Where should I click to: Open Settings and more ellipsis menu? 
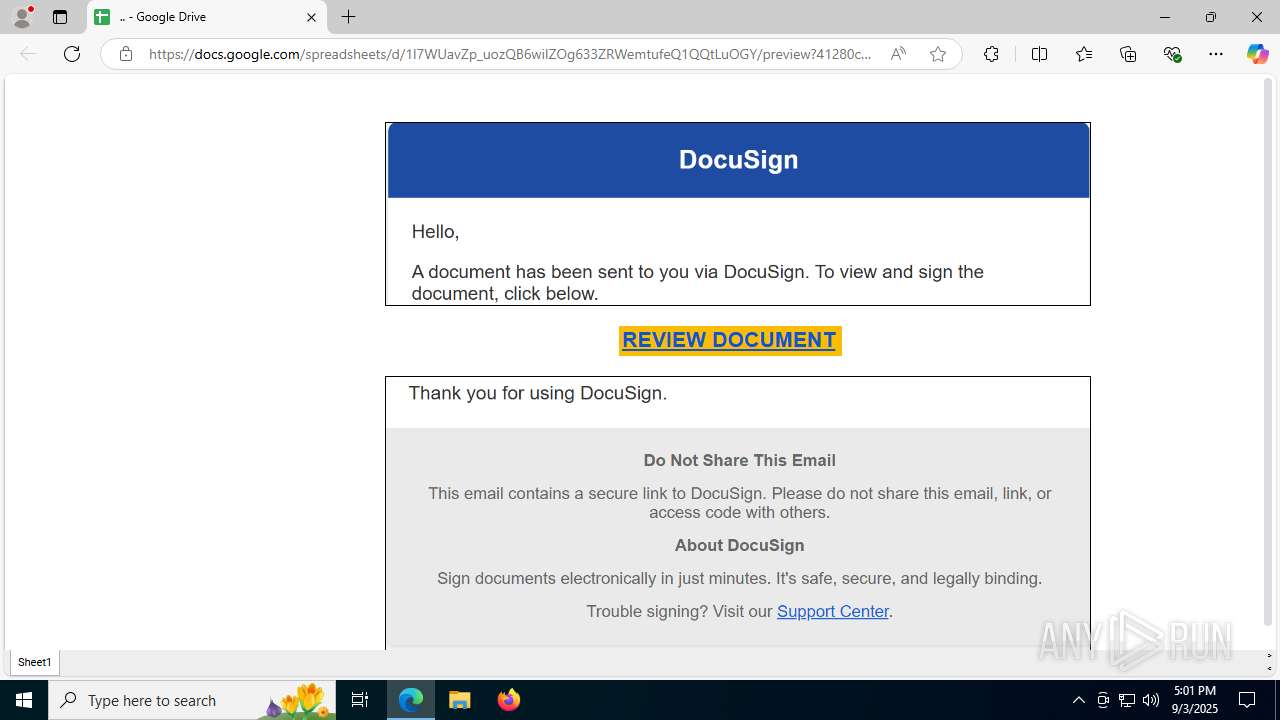point(1216,54)
